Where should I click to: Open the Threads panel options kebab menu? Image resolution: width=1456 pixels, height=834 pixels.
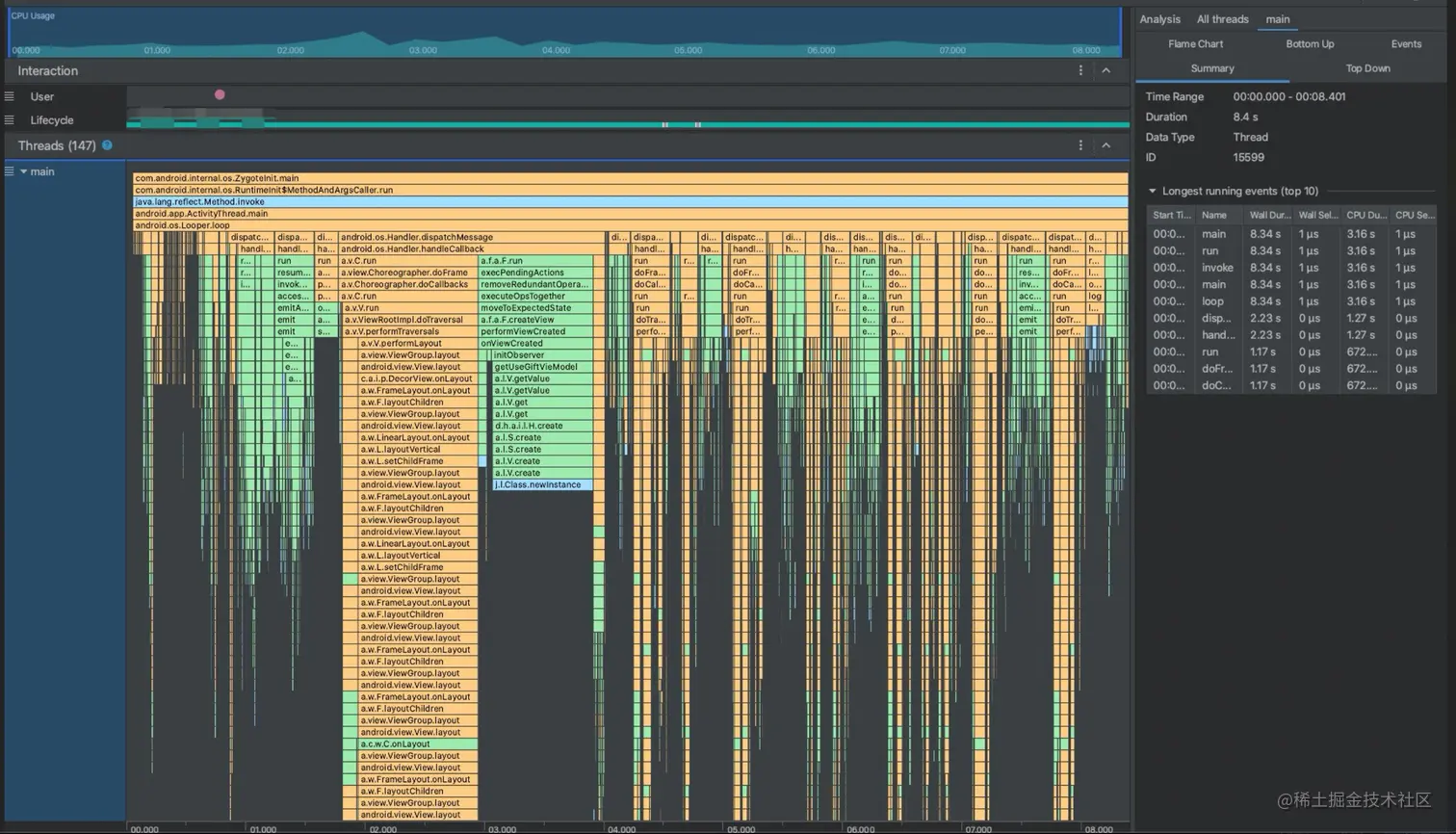[1080, 145]
